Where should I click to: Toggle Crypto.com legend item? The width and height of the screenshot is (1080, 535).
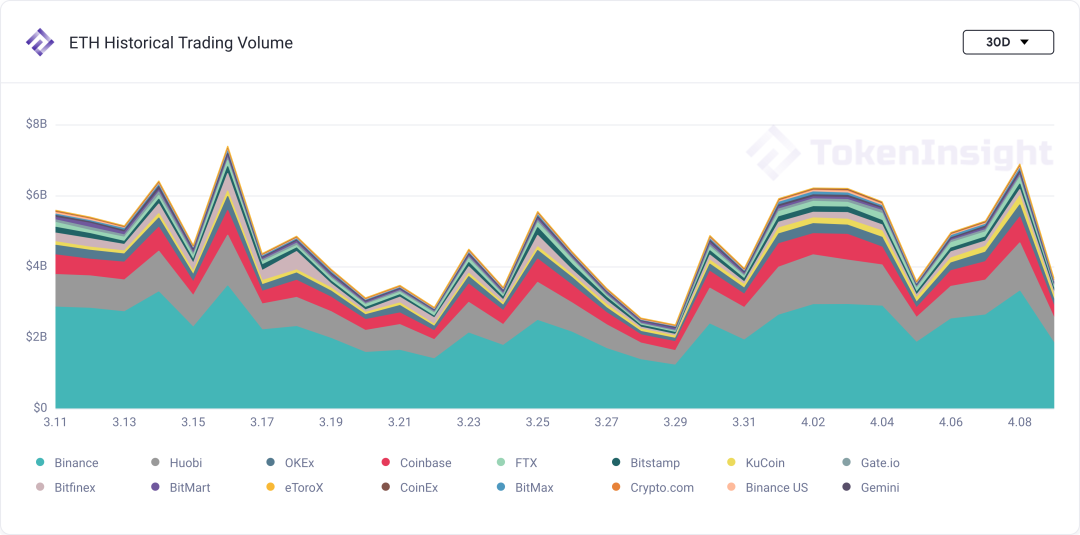tap(661, 488)
